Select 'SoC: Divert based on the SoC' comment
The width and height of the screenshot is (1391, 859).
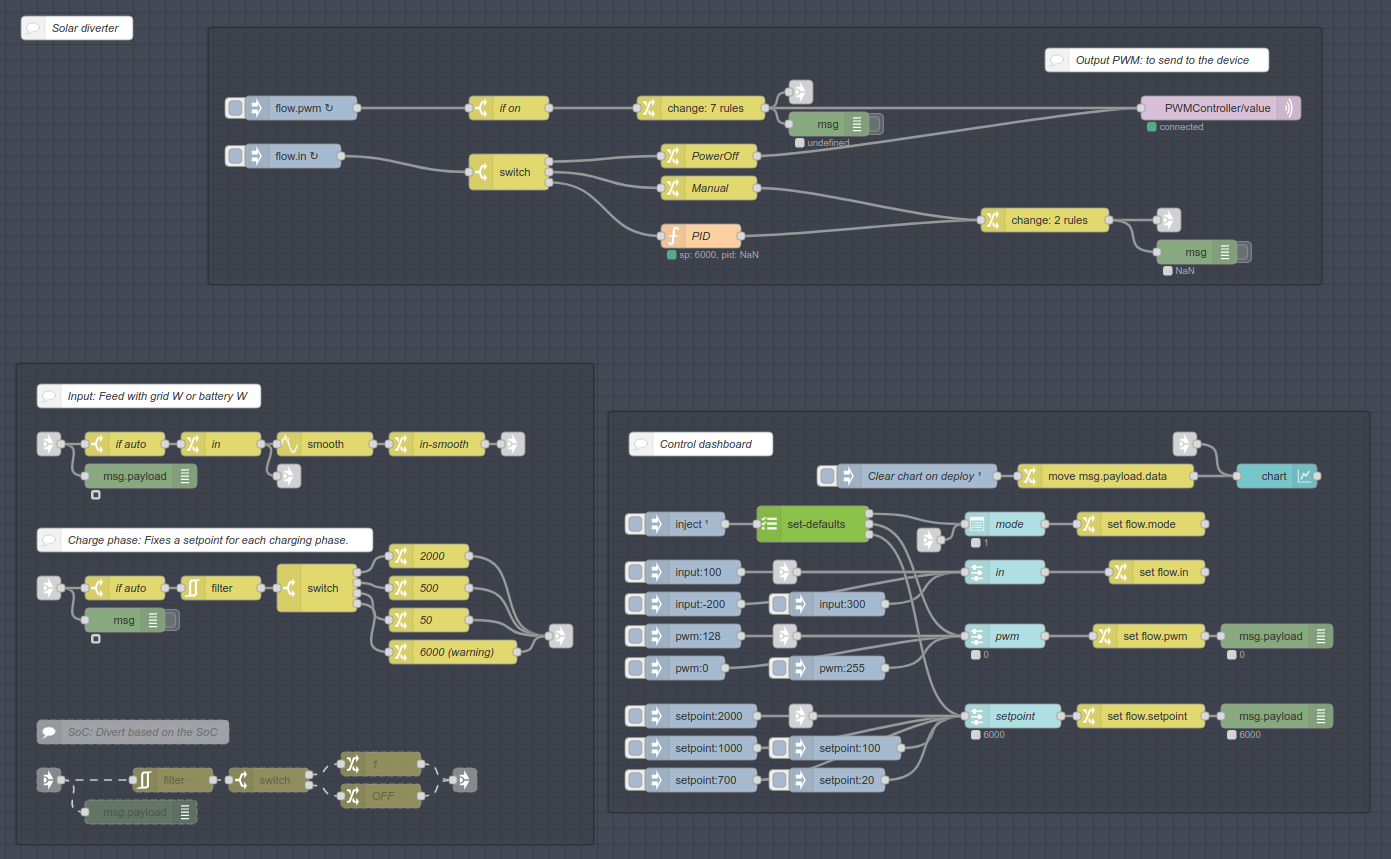click(133, 732)
